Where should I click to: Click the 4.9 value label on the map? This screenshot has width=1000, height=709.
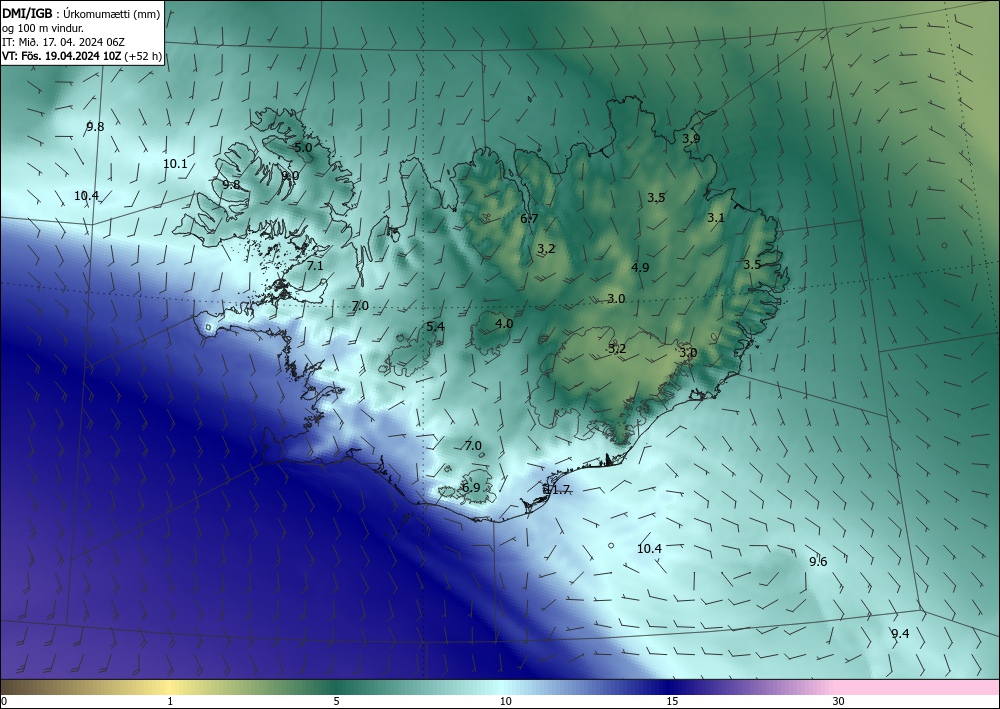(640, 268)
